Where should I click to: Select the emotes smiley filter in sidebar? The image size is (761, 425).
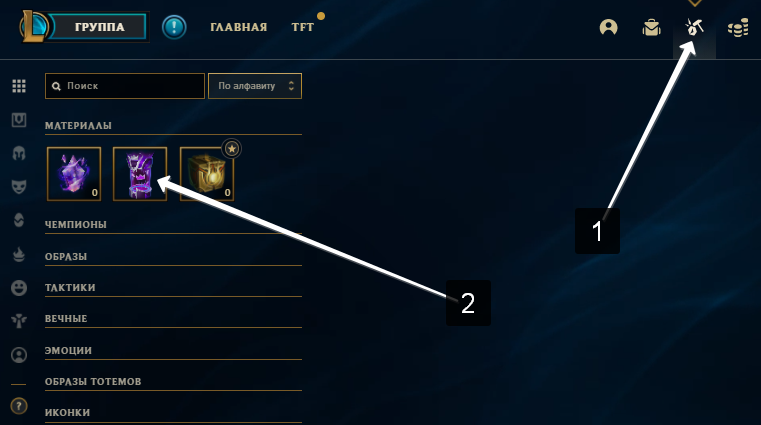[x=19, y=288]
